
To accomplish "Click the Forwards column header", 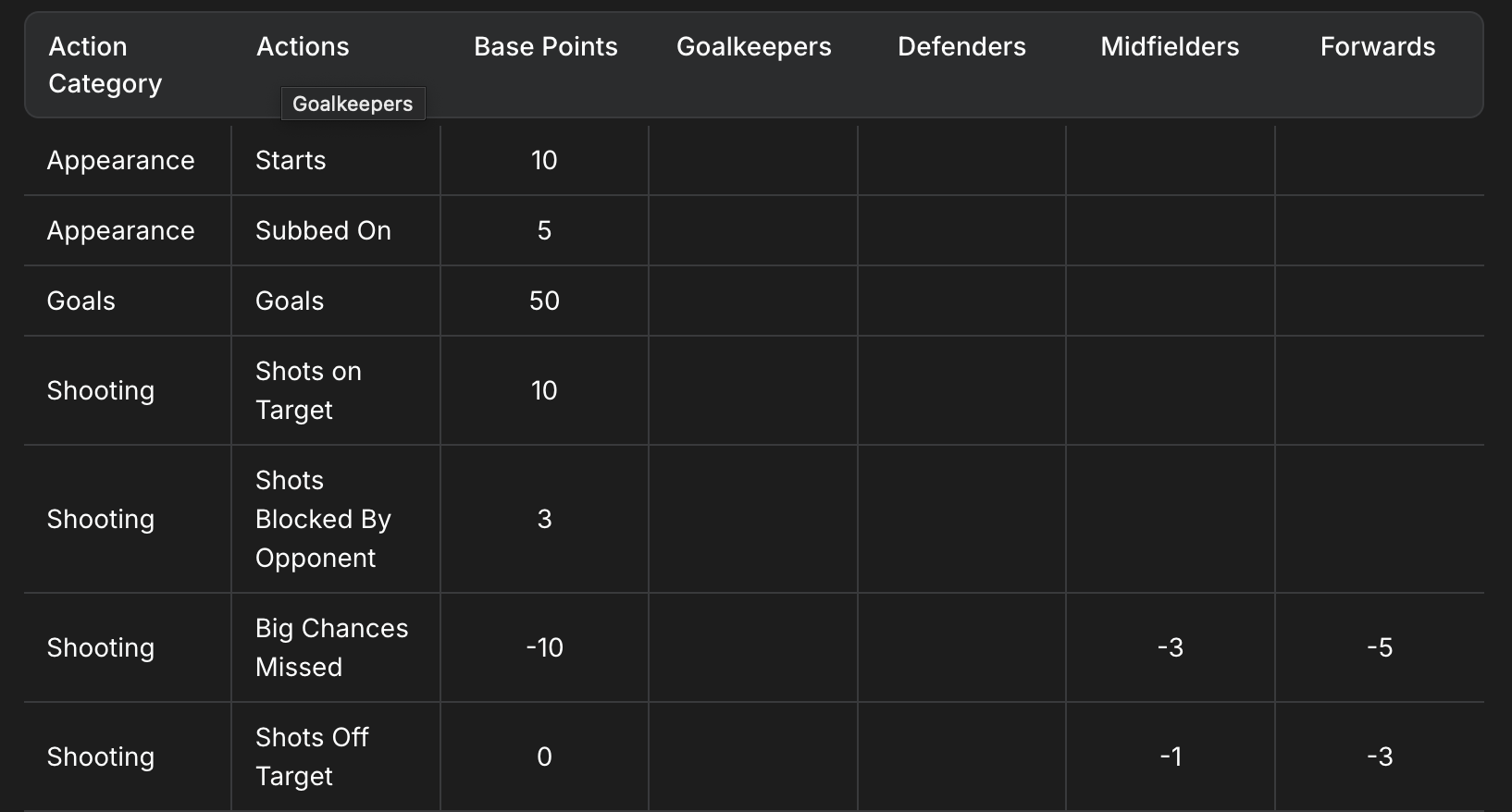I will [1377, 46].
